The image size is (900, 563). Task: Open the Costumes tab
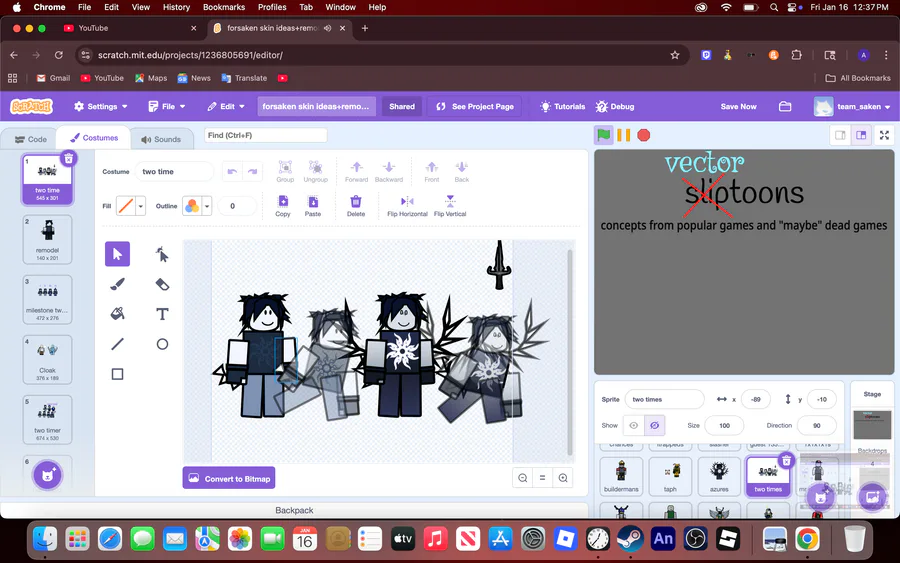tap(94, 138)
